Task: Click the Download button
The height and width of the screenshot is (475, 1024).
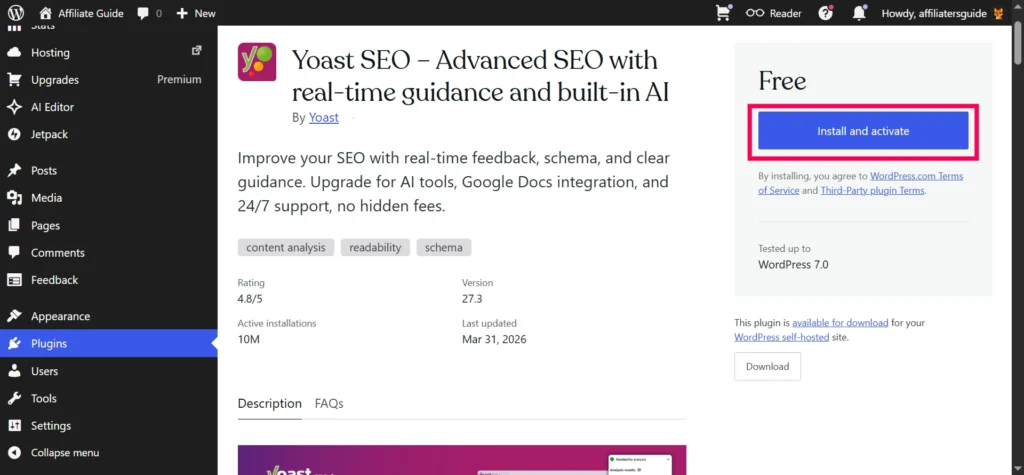Action: click(767, 366)
